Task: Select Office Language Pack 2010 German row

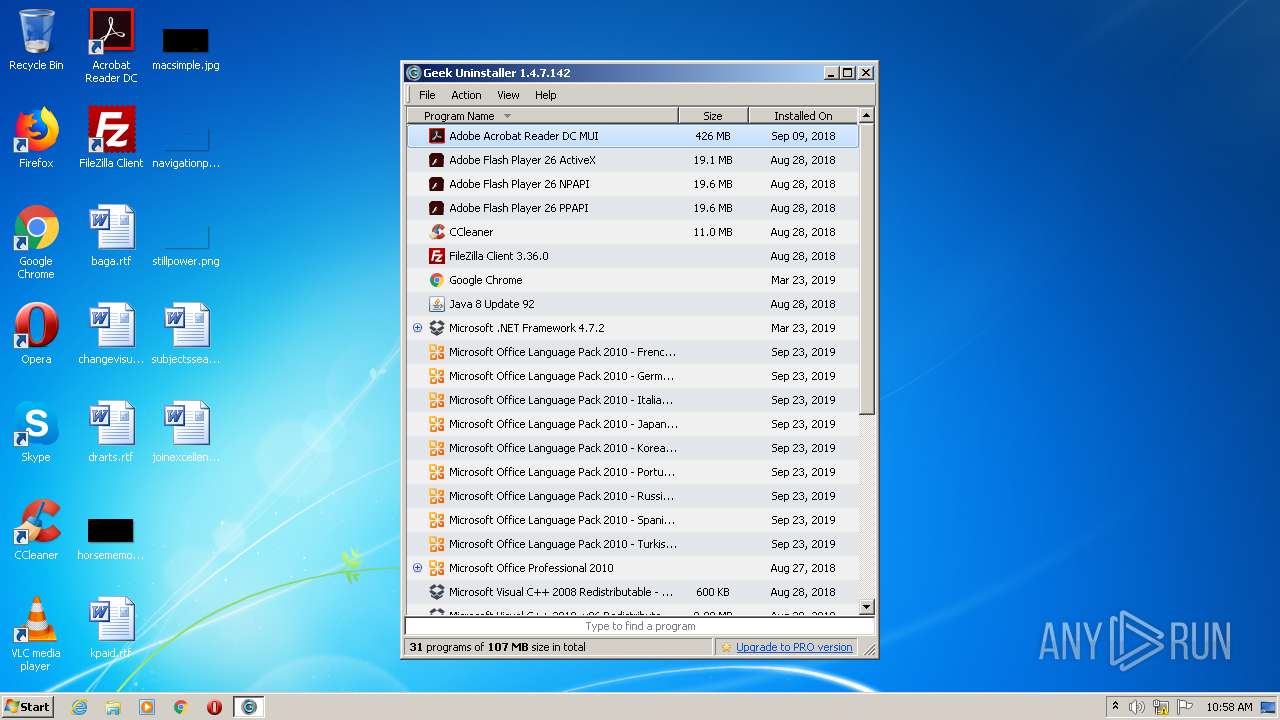Action: 632,376
